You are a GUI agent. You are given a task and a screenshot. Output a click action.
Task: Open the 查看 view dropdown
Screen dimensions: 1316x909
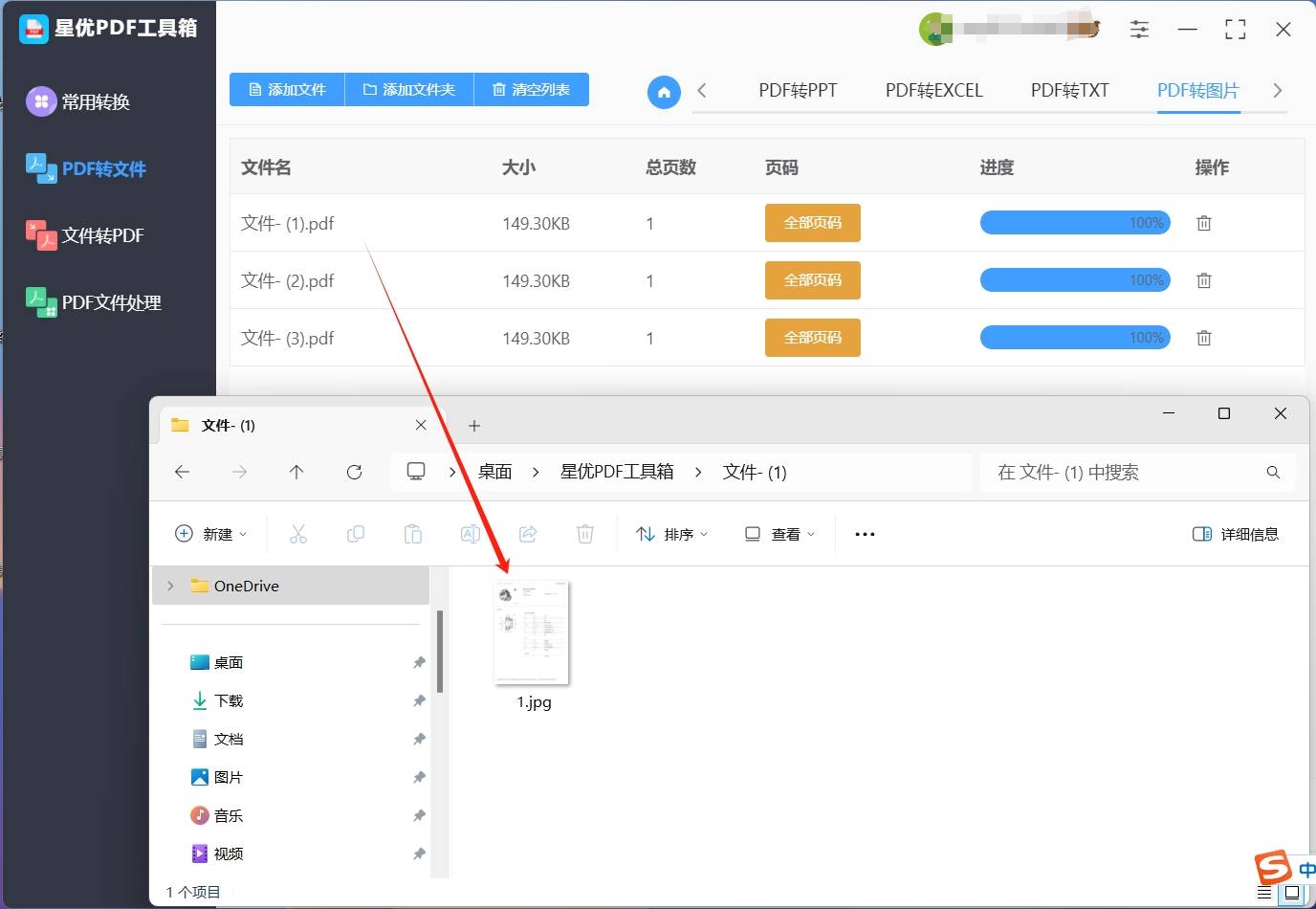click(780, 534)
